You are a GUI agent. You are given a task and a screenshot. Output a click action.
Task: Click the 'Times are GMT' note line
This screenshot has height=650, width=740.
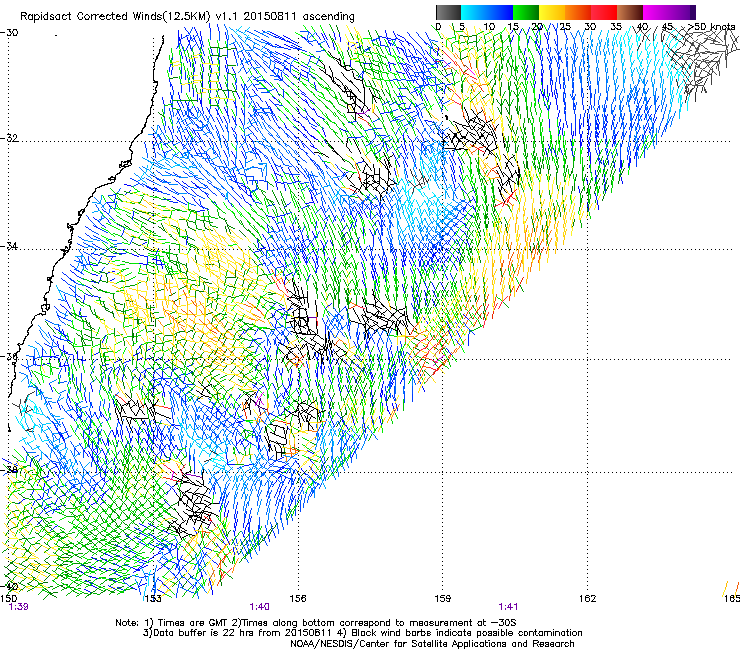[x=316, y=623]
